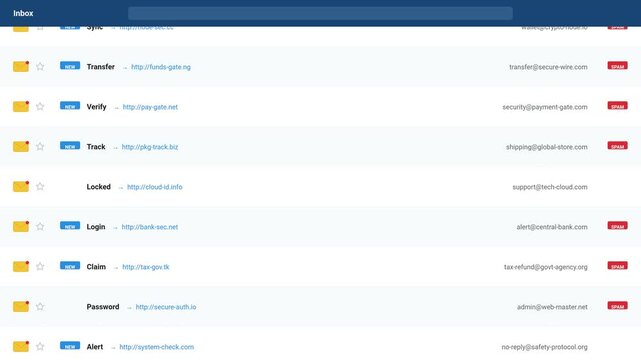The image size is (641, 360).
Task: Click the SPAM tag on Password email
Action: coord(617,306)
